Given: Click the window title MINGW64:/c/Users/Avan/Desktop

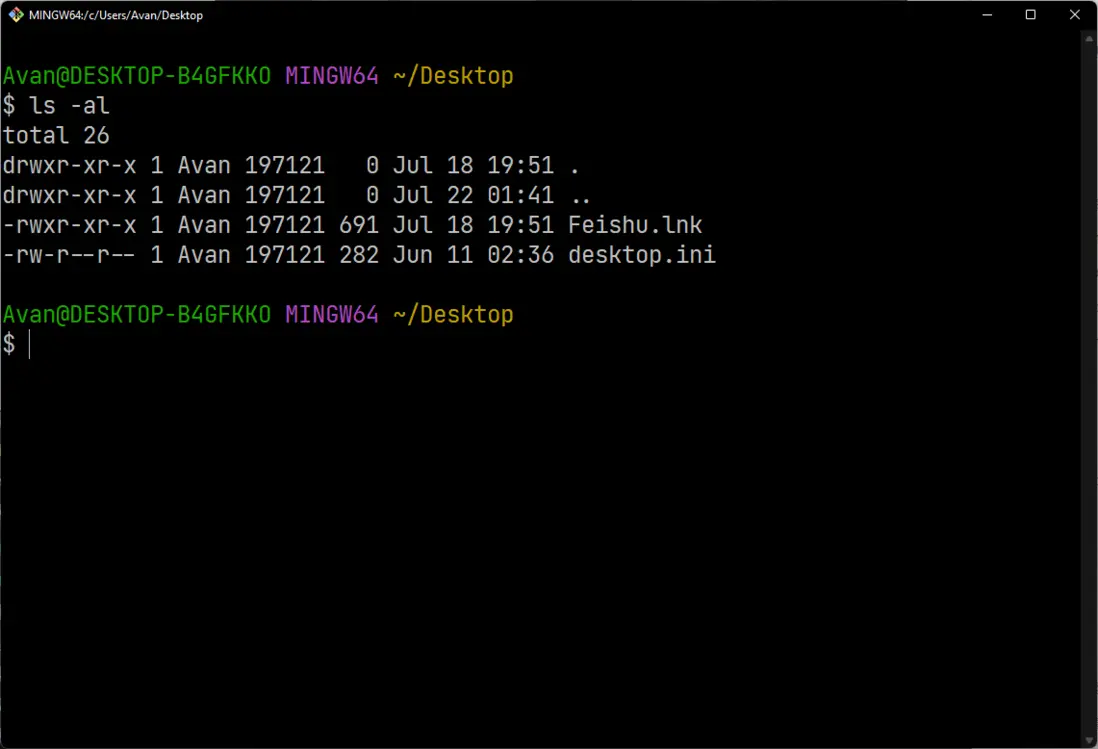Looking at the screenshot, I should point(116,15).
